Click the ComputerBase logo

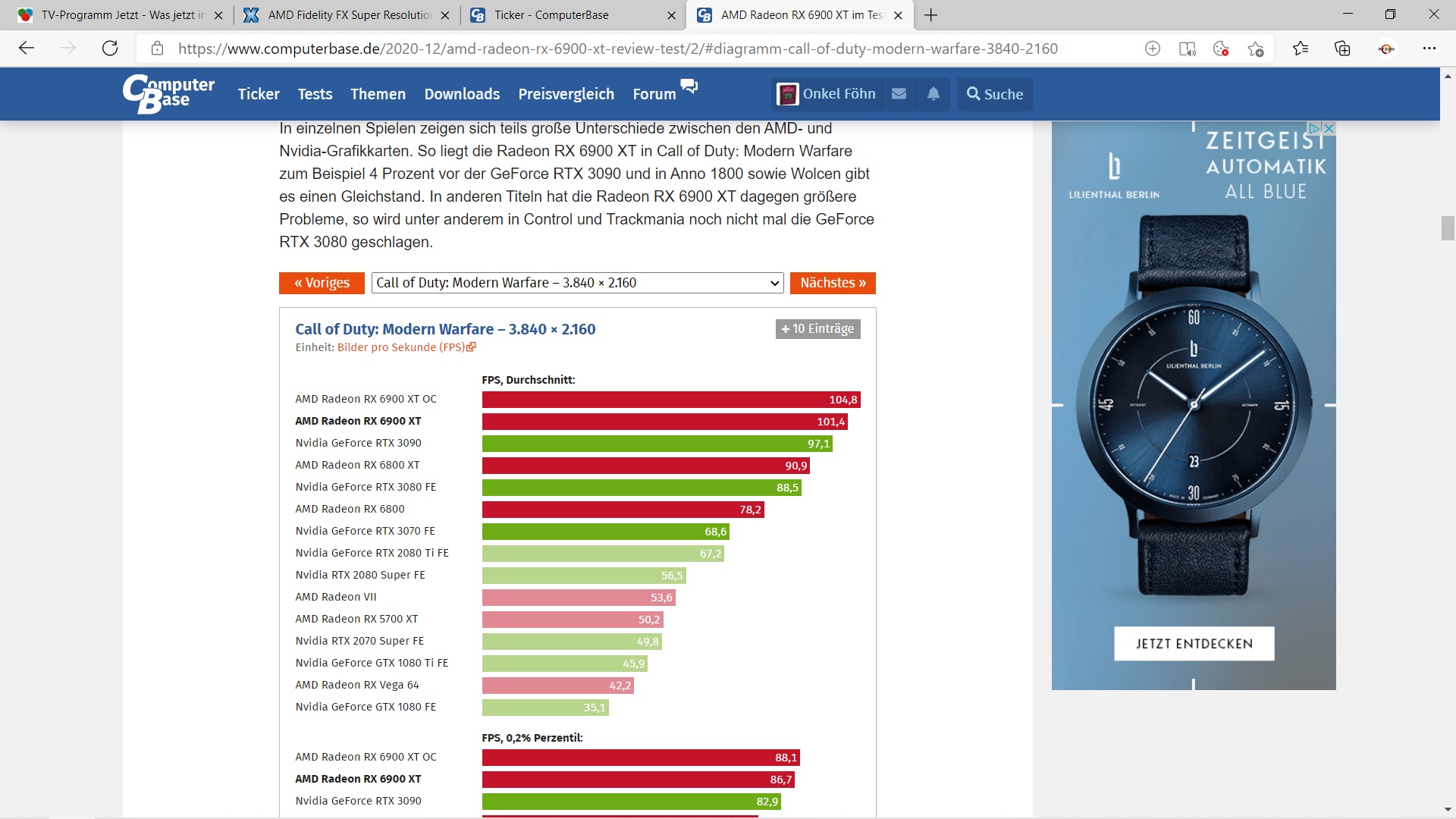point(168,94)
